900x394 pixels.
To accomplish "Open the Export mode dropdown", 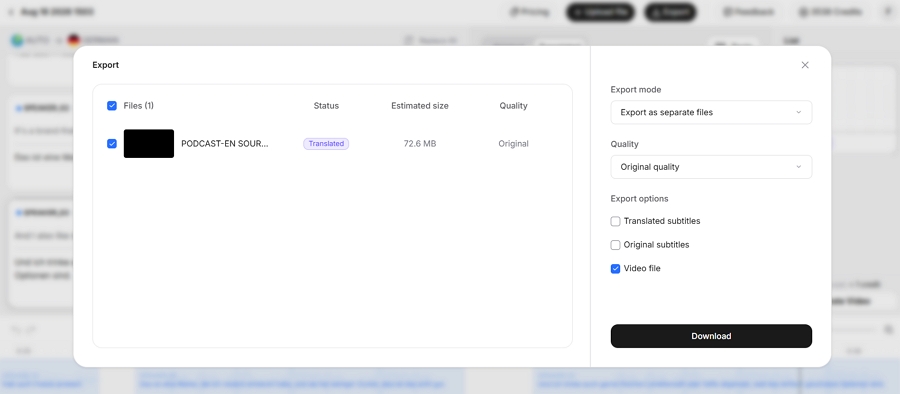I will (711, 112).
